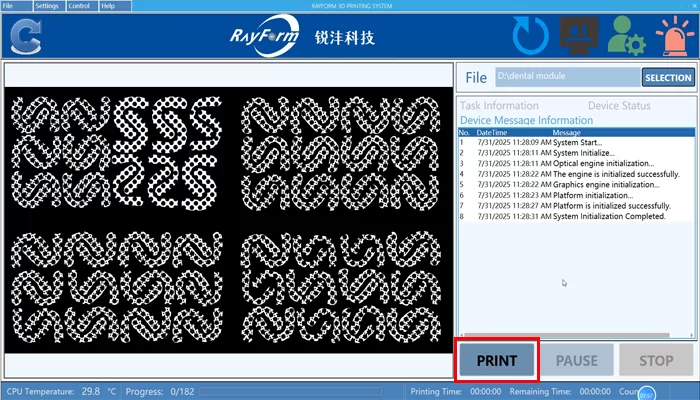Click the 'No.' column header

[x=464, y=133]
